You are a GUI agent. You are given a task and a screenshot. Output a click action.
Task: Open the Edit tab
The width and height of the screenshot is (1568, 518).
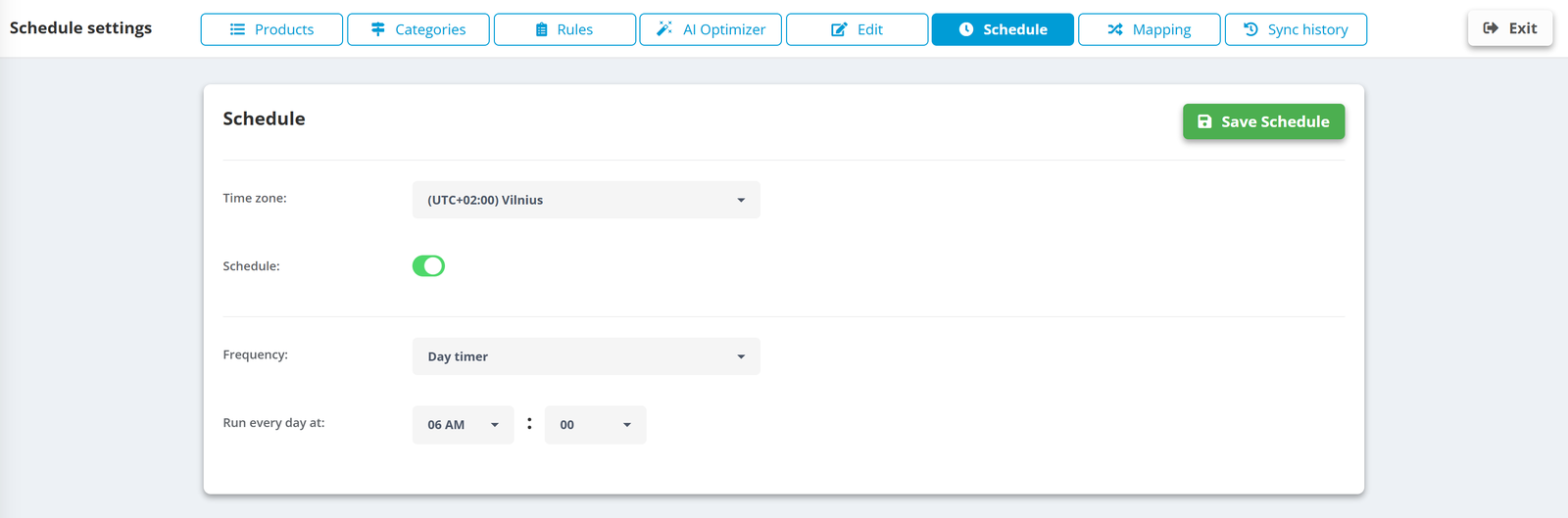pyautogui.click(x=857, y=29)
